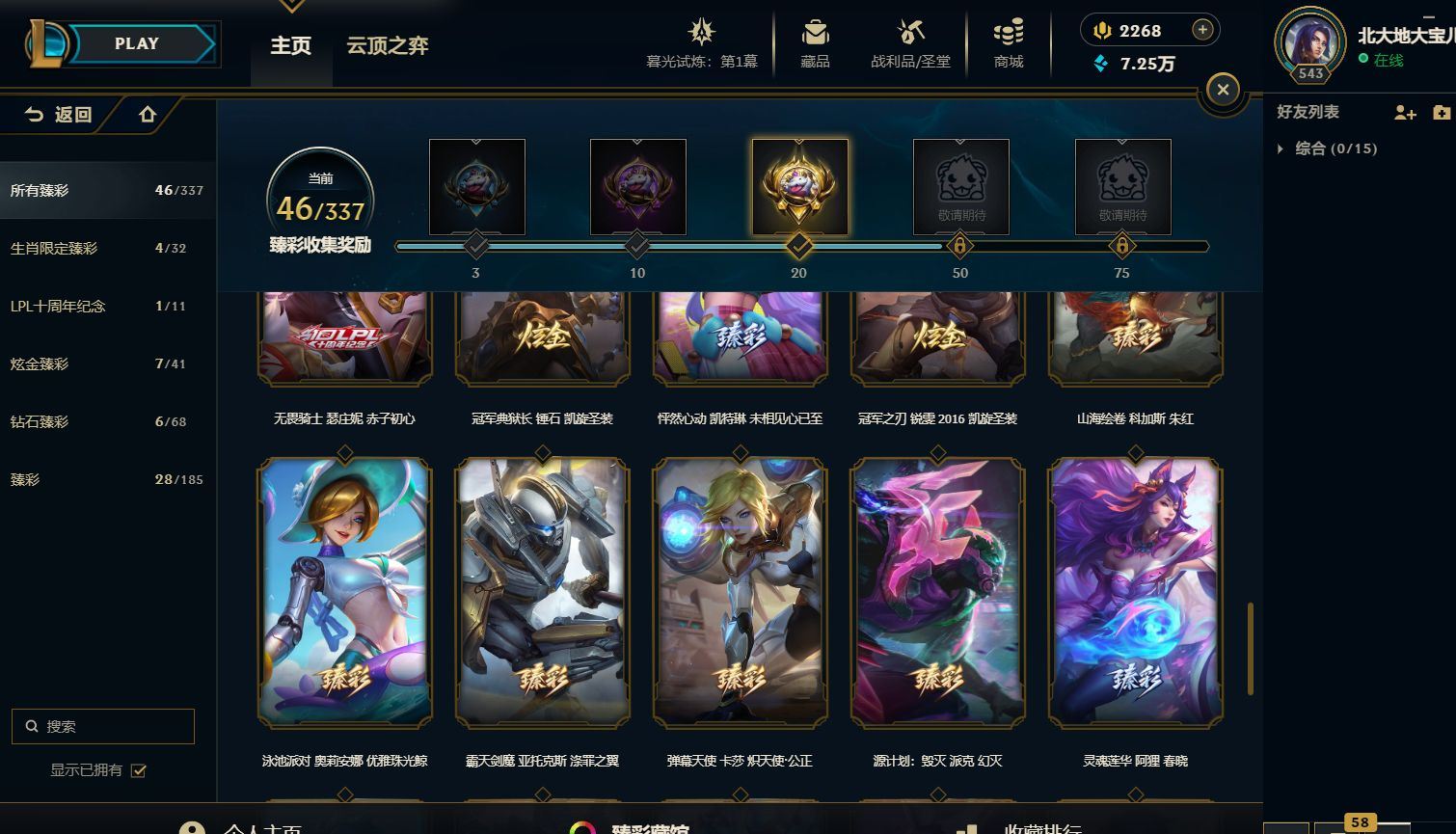1456x834 pixels.
Task: Switch to the 云顶之弈 tab
Action: point(388,45)
